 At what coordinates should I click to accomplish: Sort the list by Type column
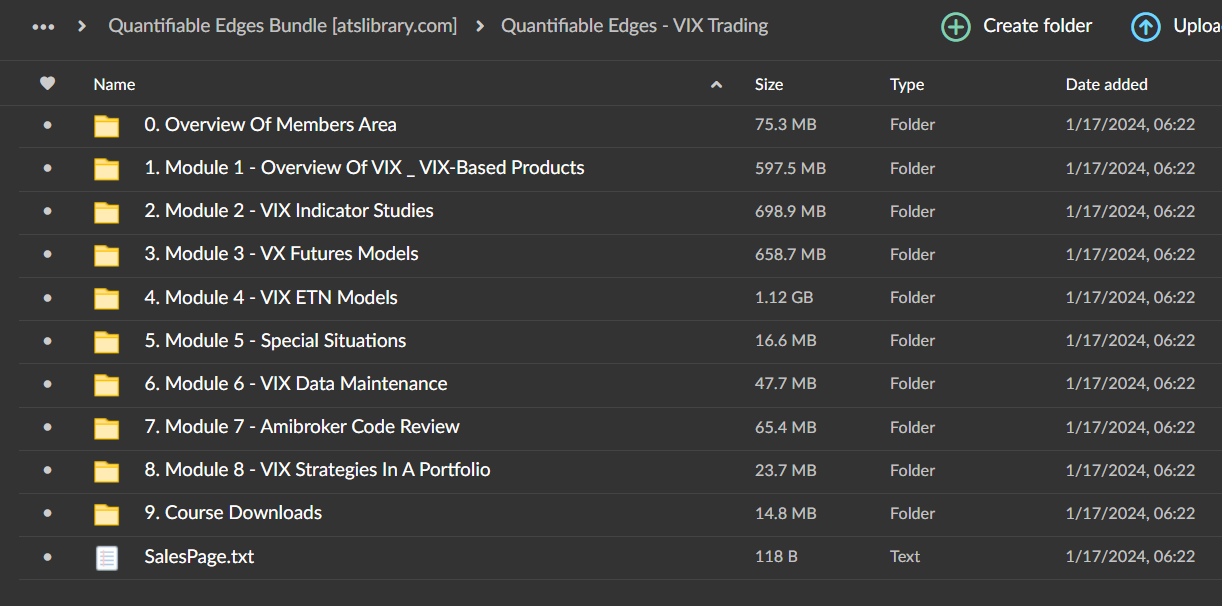tap(907, 85)
